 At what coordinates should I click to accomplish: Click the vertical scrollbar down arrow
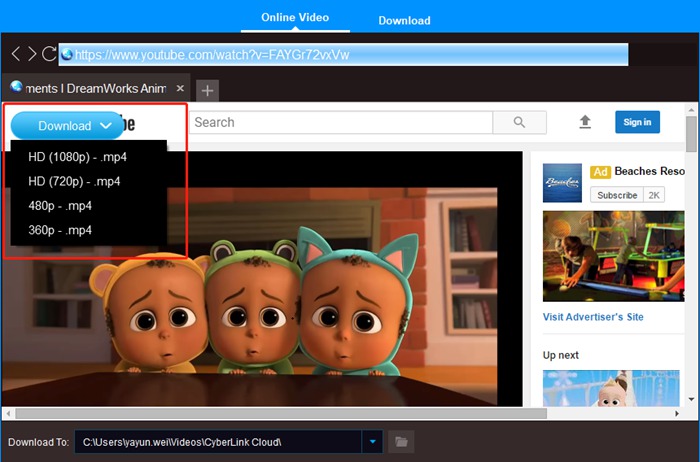pyautogui.click(x=691, y=400)
